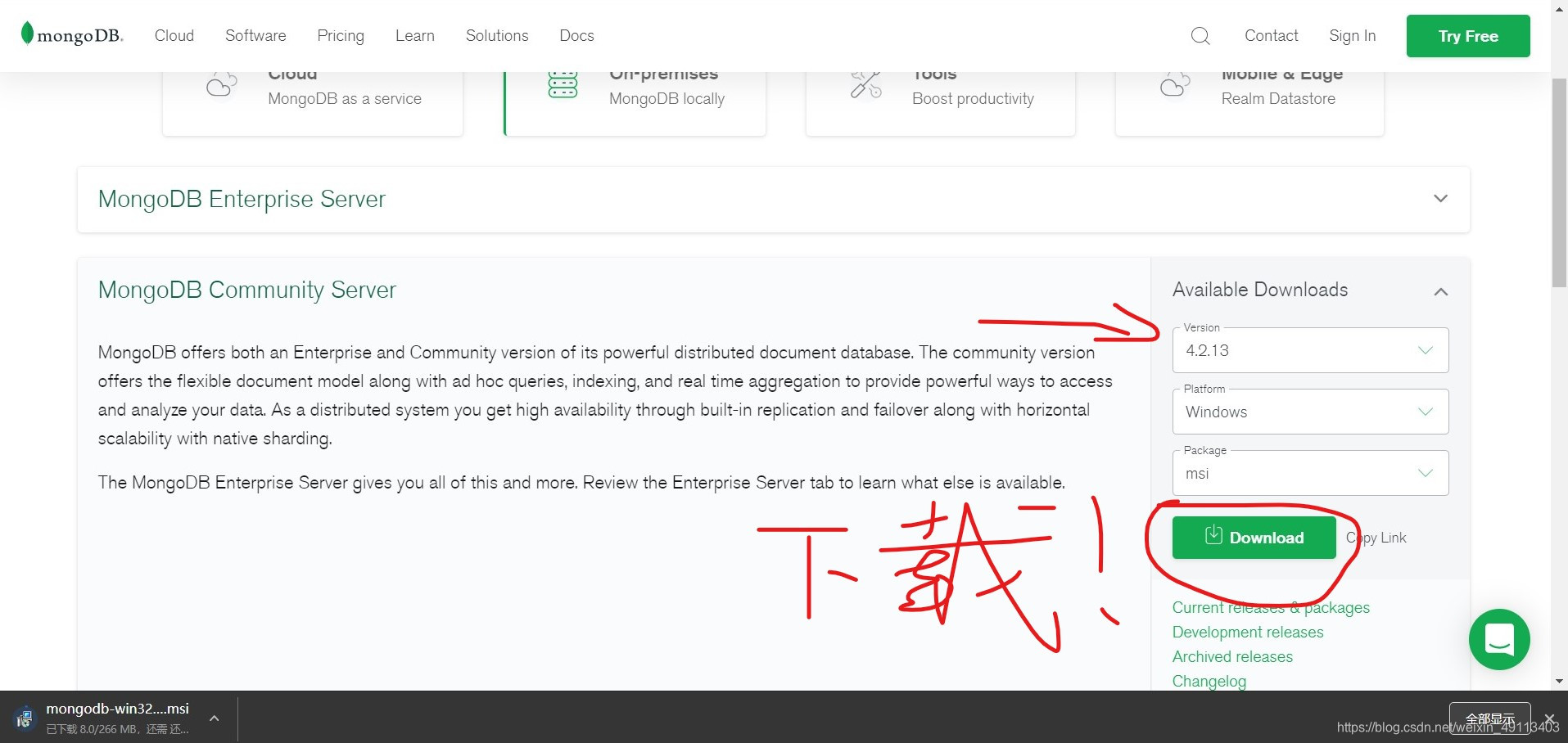Image resolution: width=1568 pixels, height=743 pixels.
Task: Select the Cloud MongoDB as a service tab
Action: coord(313,103)
